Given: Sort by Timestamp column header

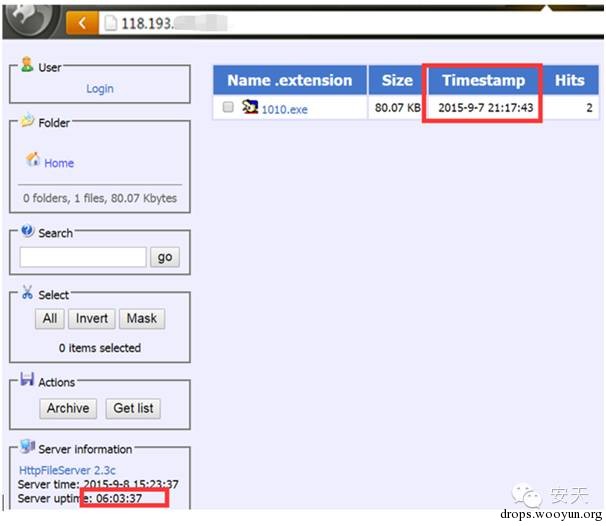Looking at the screenshot, I should 484,81.
